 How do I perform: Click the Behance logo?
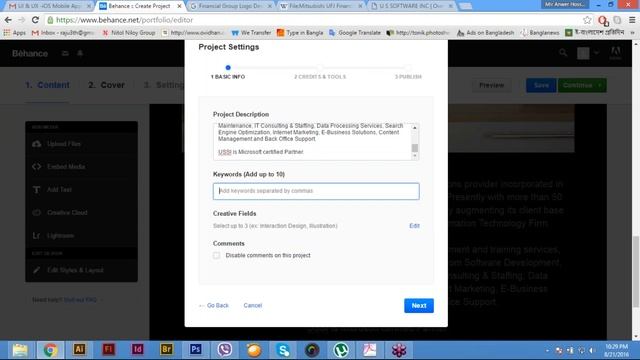[30, 53]
